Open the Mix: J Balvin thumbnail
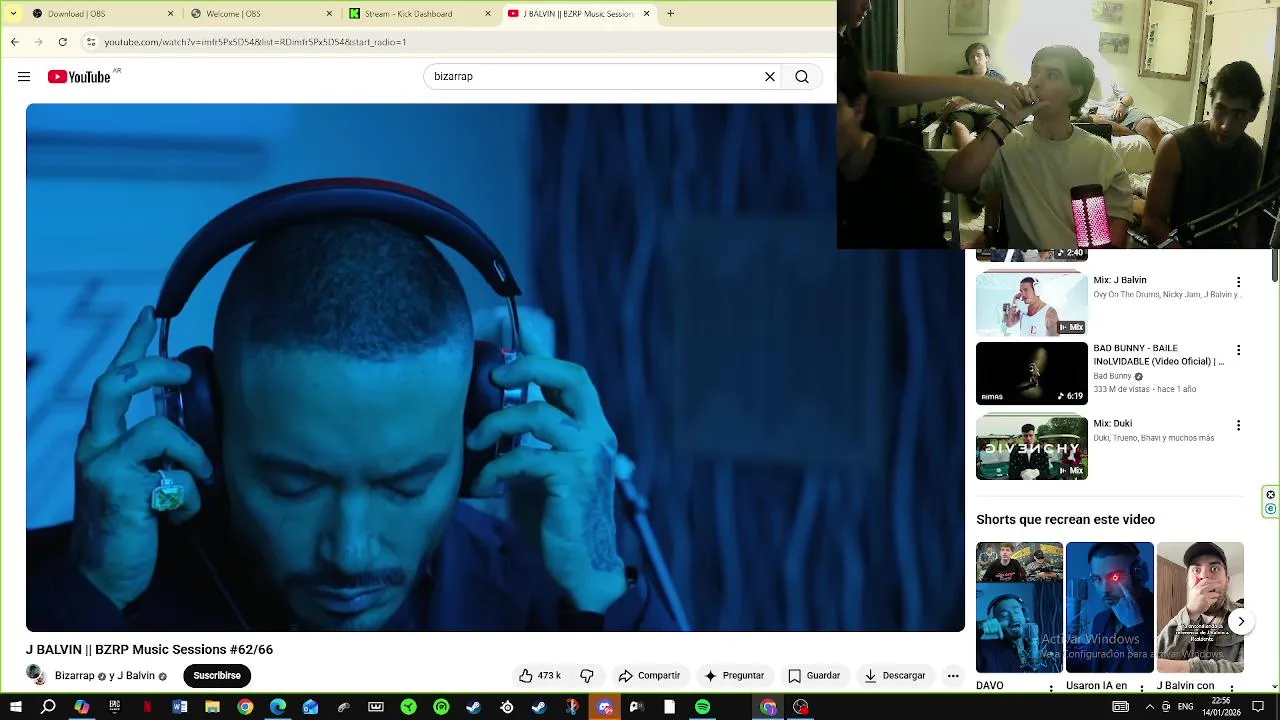The image size is (1280, 720). (1032, 304)
